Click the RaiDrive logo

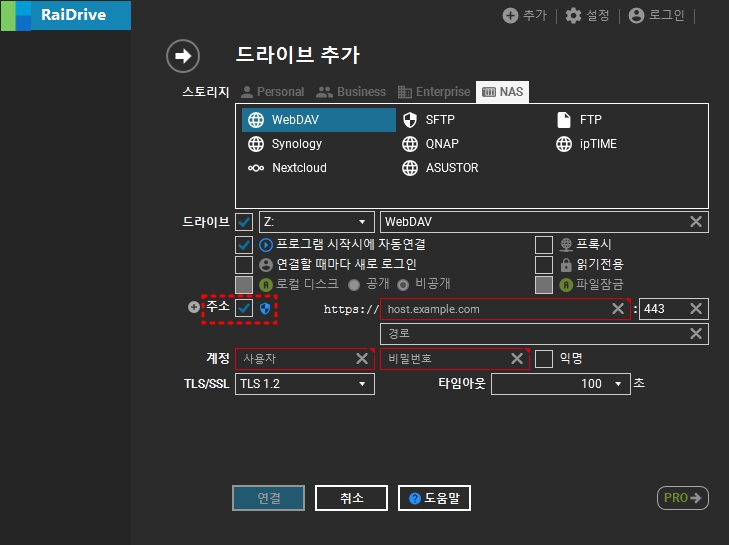66,15
